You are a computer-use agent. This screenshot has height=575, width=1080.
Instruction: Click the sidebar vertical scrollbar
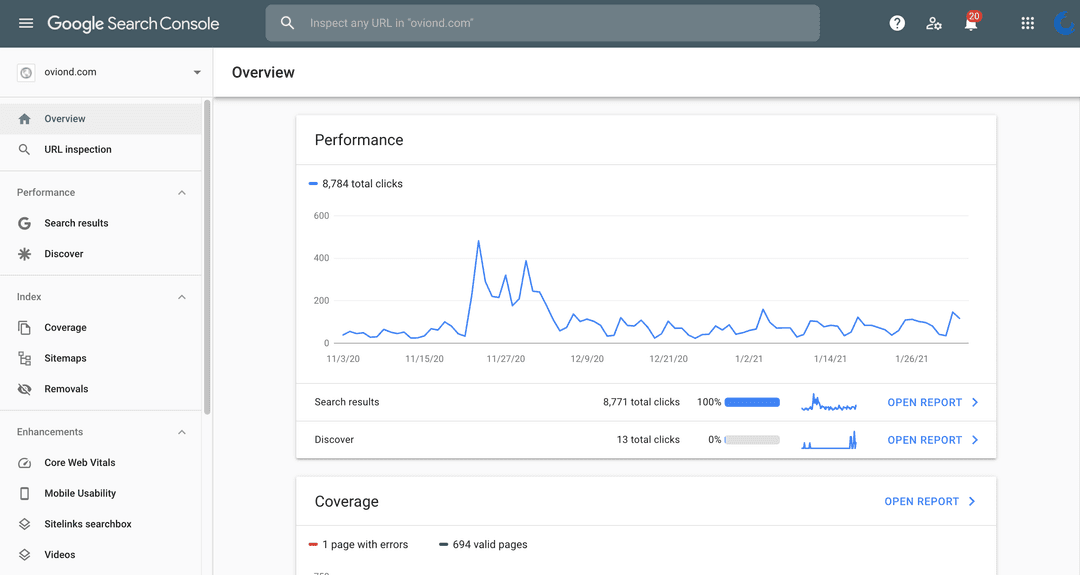pyautogui.click(x=207, y=257)
